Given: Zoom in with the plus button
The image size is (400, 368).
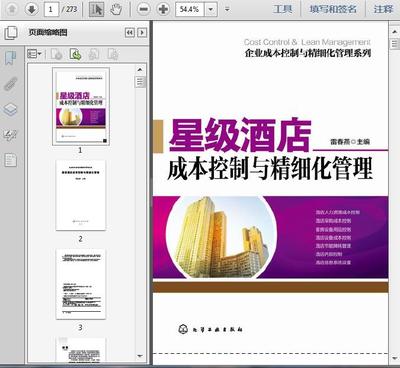Looking at the screenshot, I should point(163,9).
